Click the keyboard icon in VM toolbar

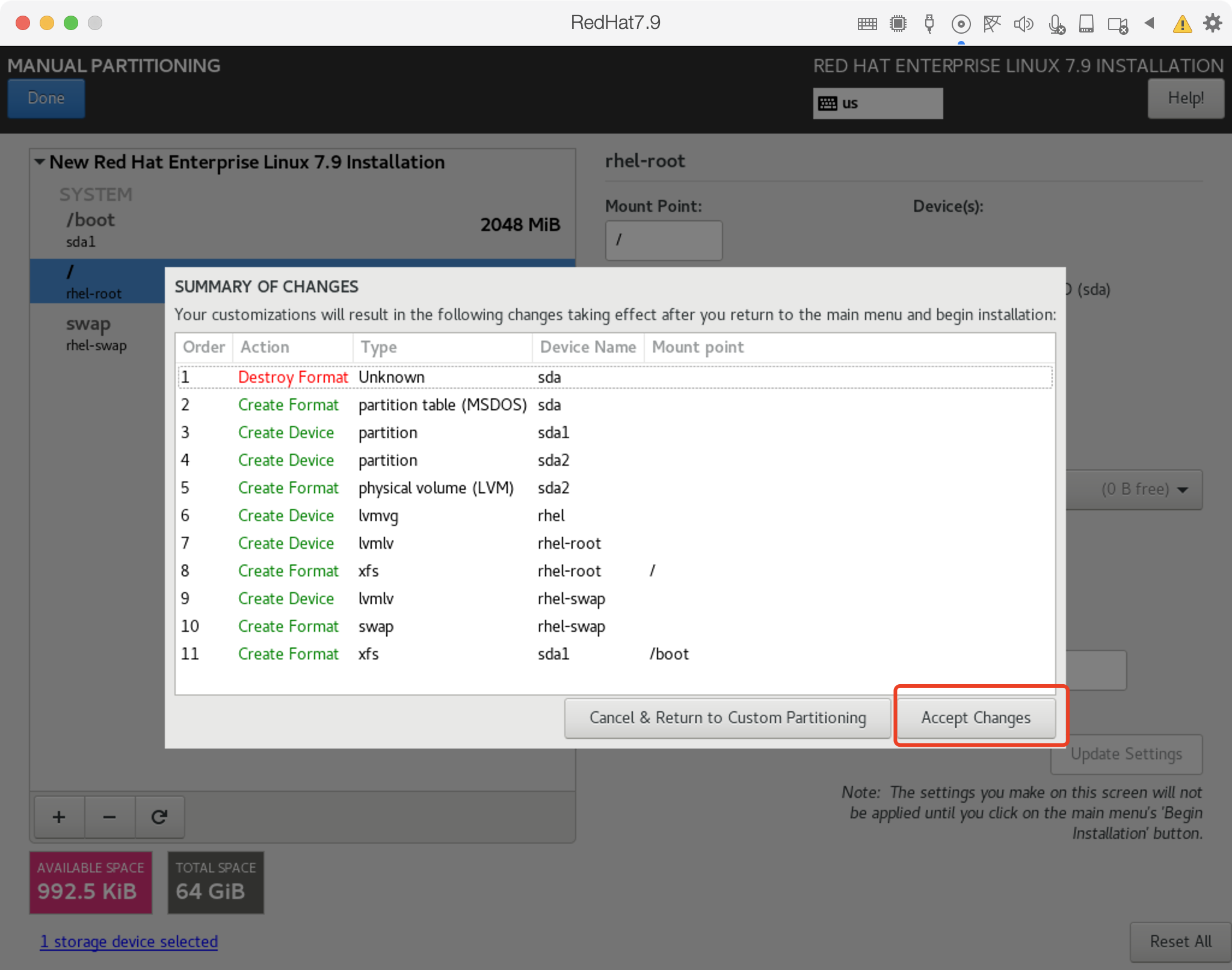[x=867, y=24]
